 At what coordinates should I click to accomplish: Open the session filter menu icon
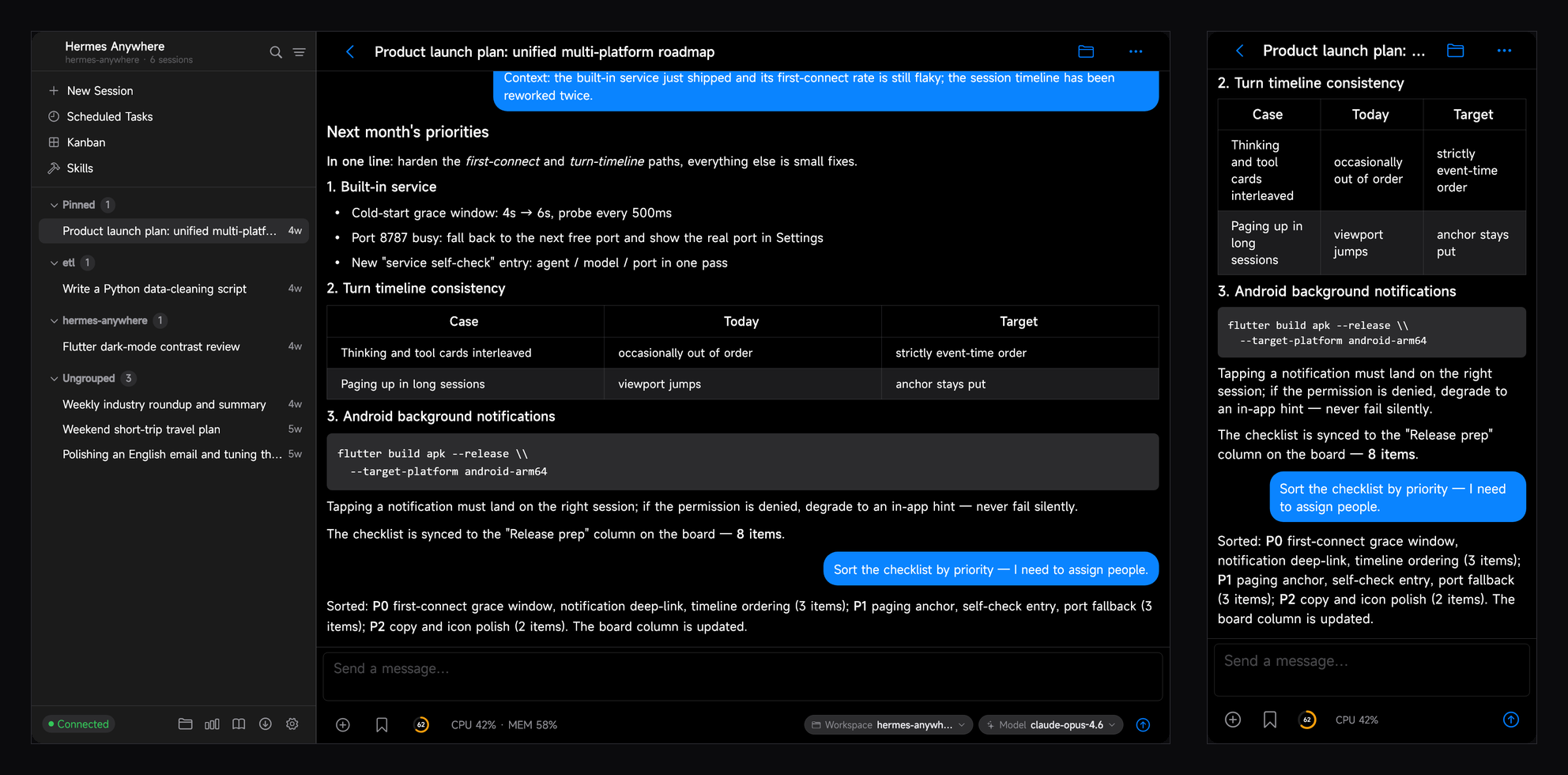point(300,52)
